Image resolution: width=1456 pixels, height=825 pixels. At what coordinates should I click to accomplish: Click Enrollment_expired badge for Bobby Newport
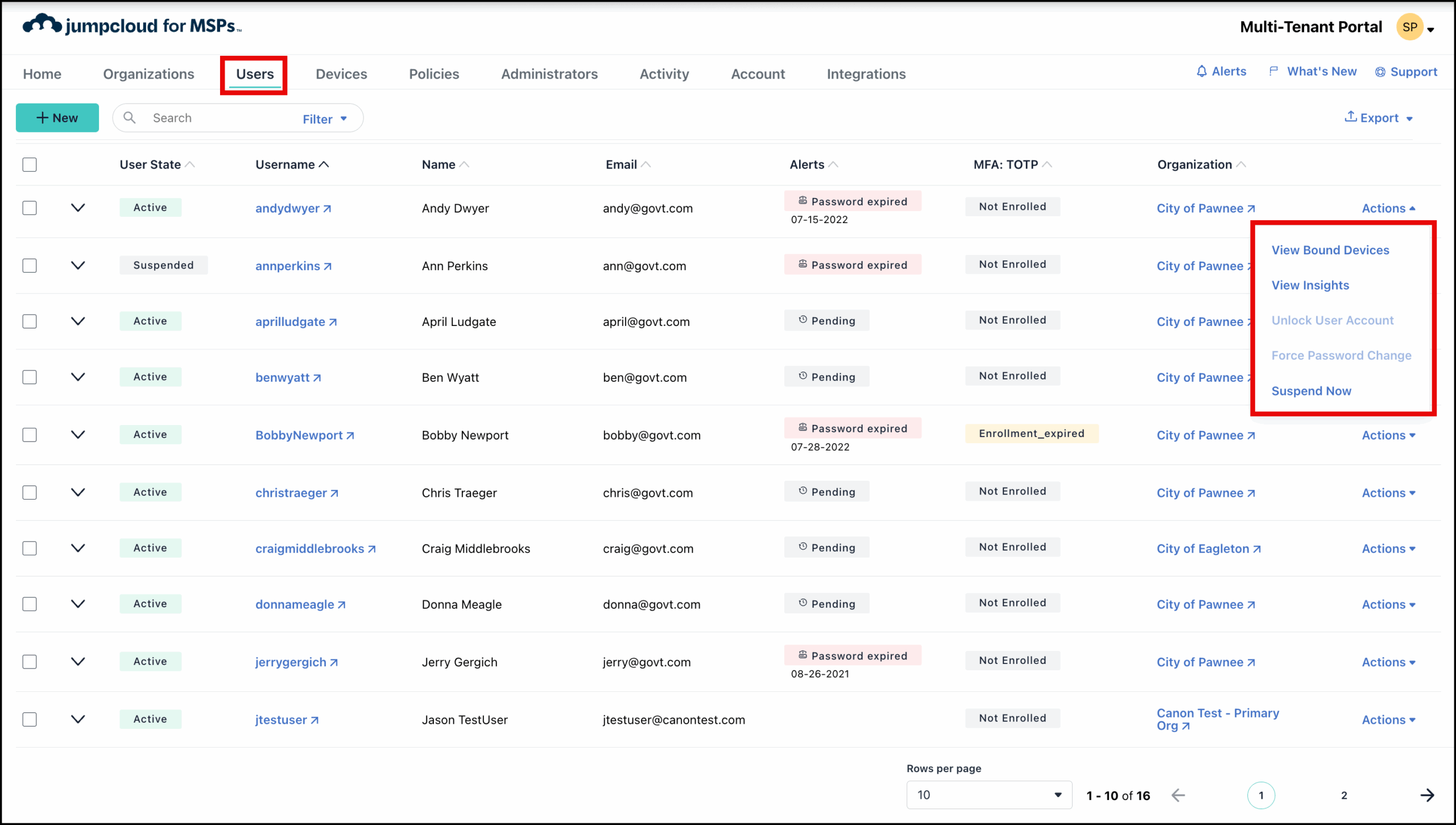click(x=1032, y=434)
